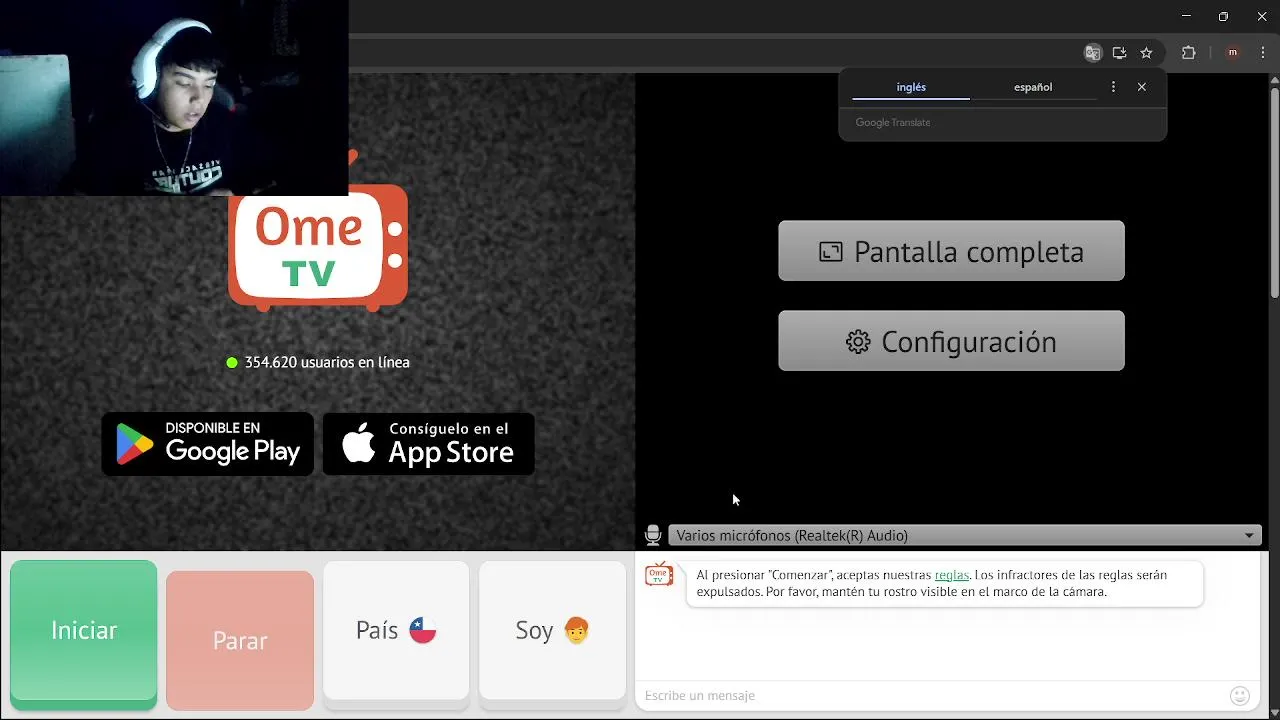Click the microphone icon beside device selector
Screen dimensions: 1280x720
tap(653, 535)
